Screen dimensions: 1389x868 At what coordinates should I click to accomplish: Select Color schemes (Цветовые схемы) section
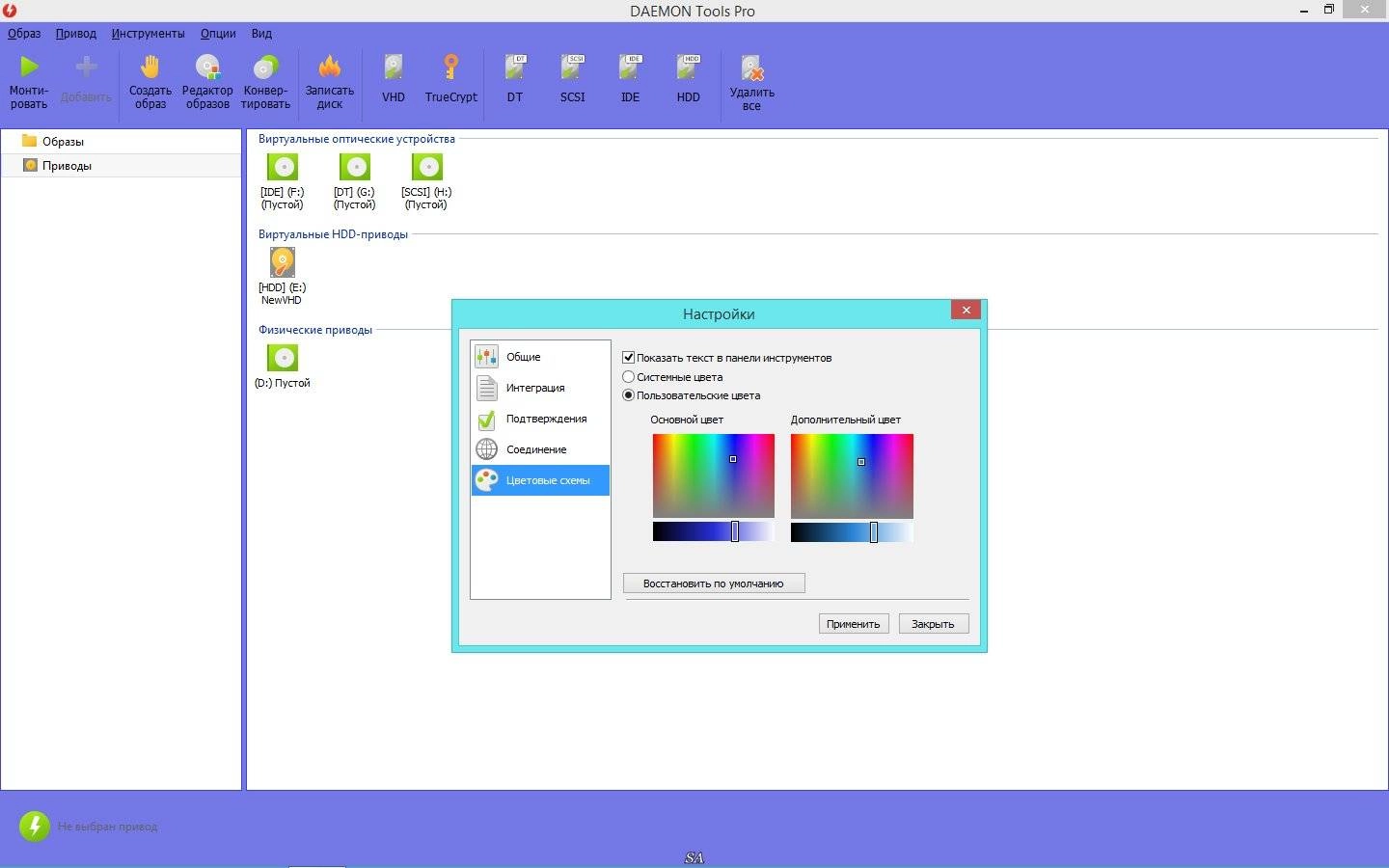click(540, 480)
